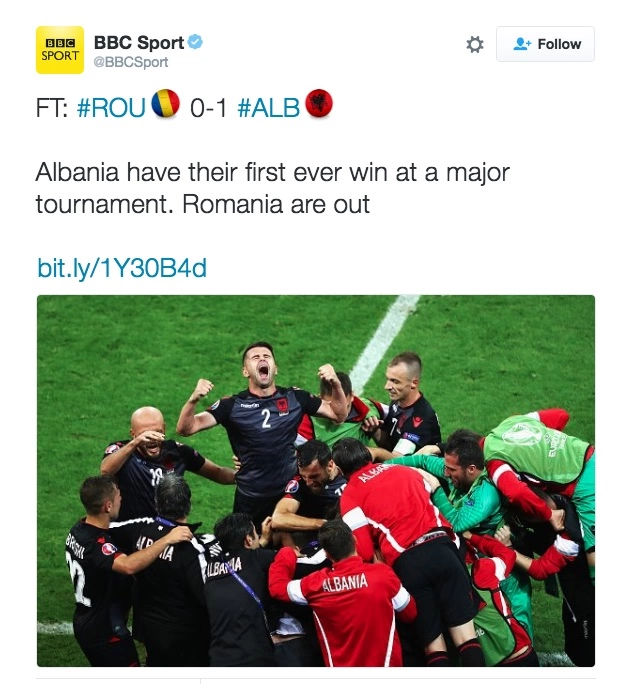635x684 pixels.
Task: Open the #ALB hashtag
Action: [269, 107]
